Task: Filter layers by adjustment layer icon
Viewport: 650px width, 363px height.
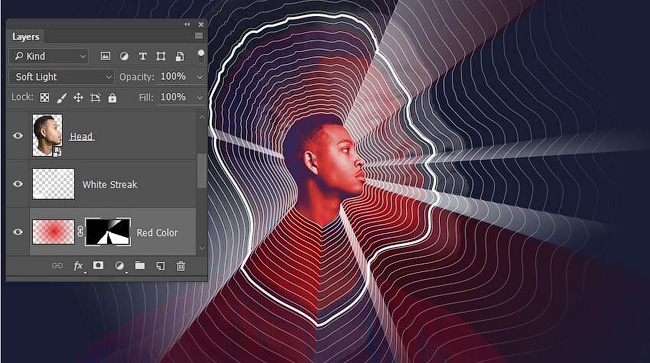Action: click(x=124, y=56)
